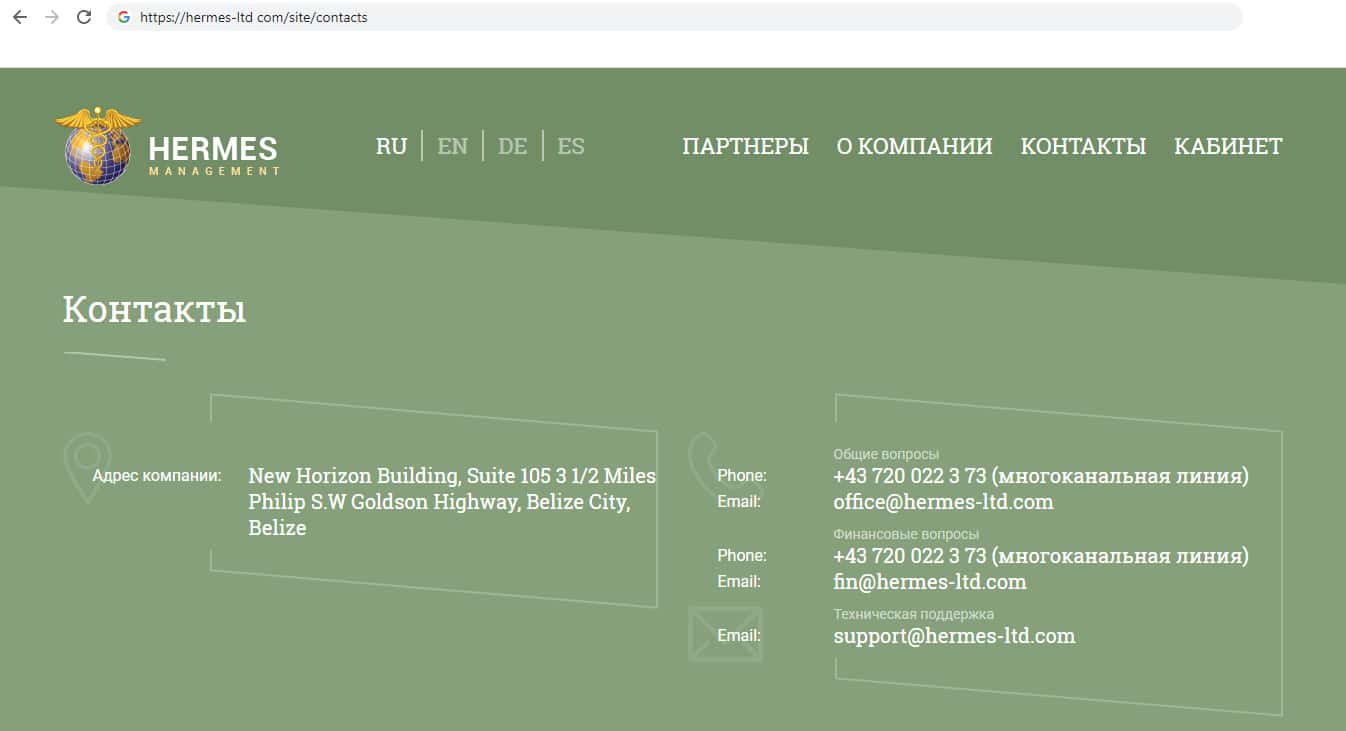Click the browser back arrow
This screenshot has height=731, width=1346.
point(20,17)
